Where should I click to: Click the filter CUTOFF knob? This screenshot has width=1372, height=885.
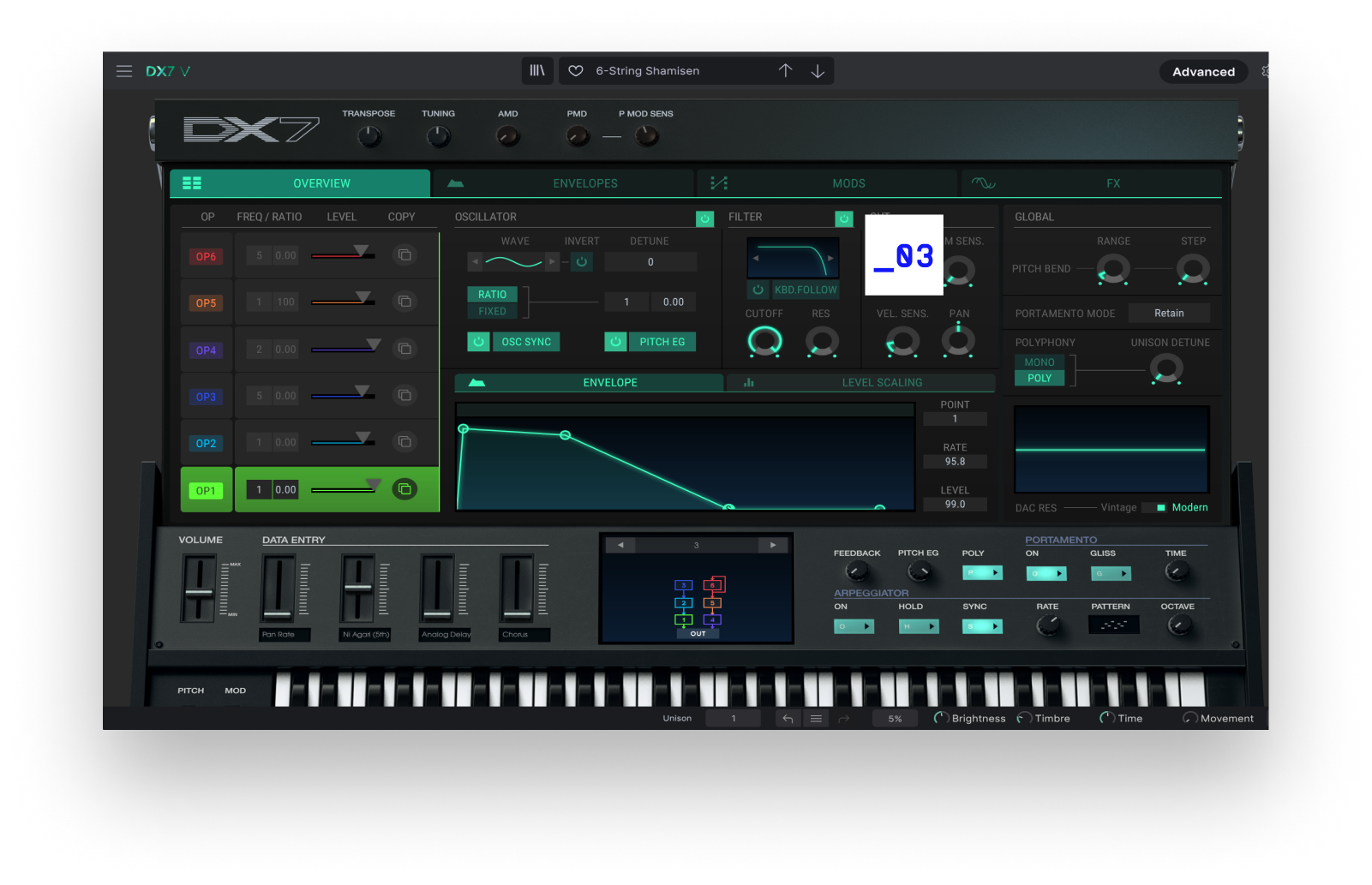pos(764,341)
